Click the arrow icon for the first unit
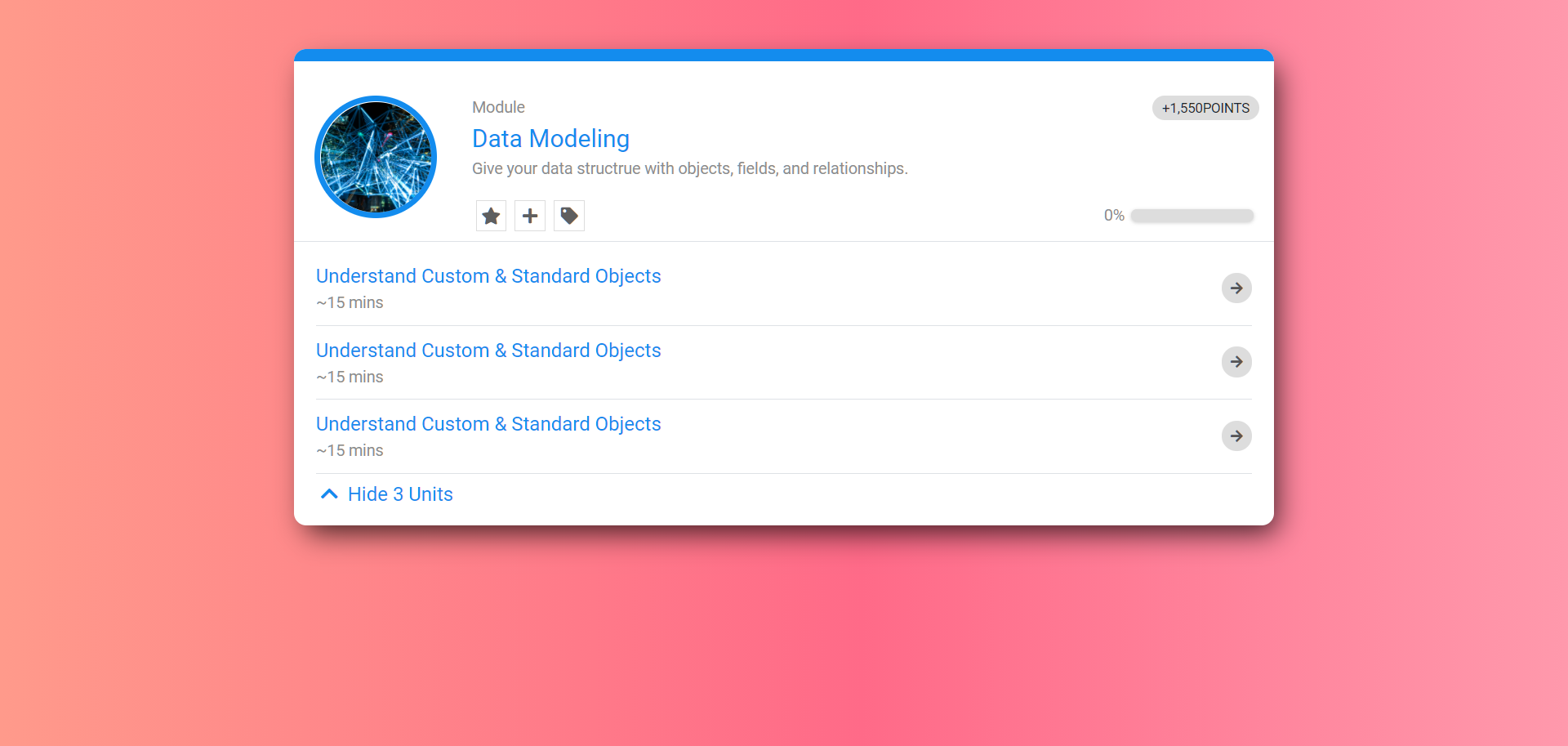 click(1236, 288)
